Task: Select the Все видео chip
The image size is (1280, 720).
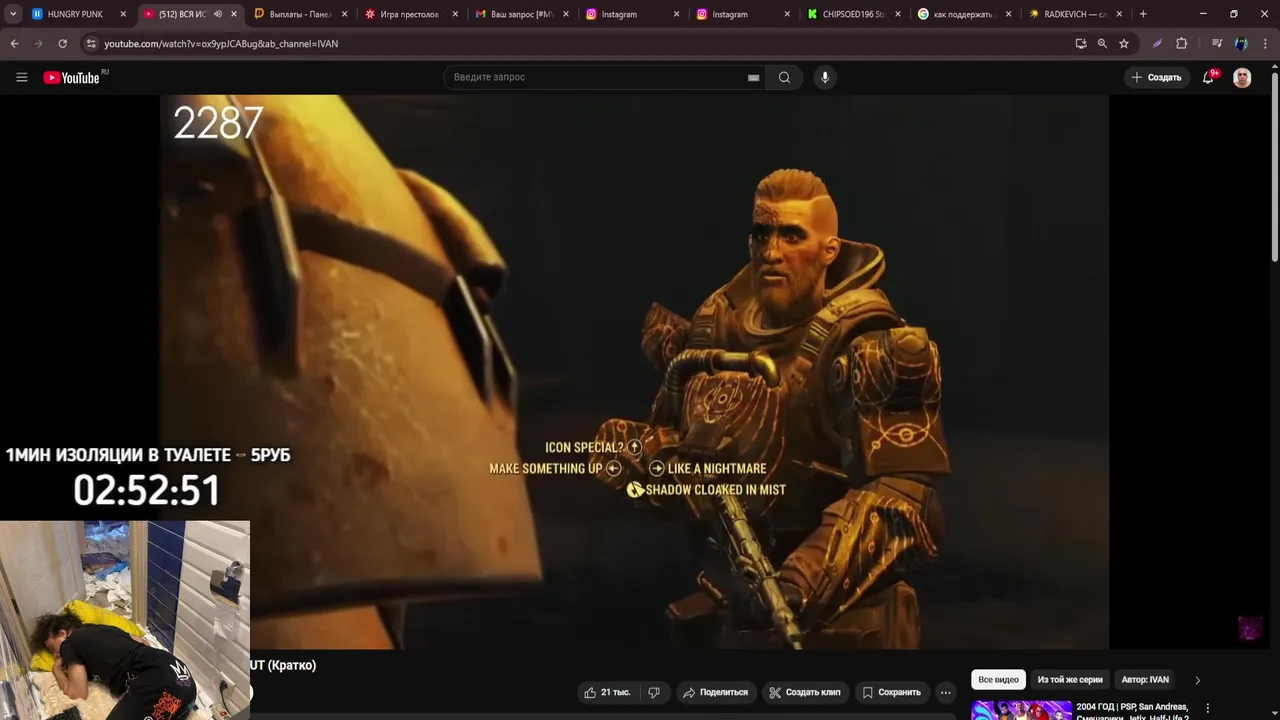Action: pos(998,680)
